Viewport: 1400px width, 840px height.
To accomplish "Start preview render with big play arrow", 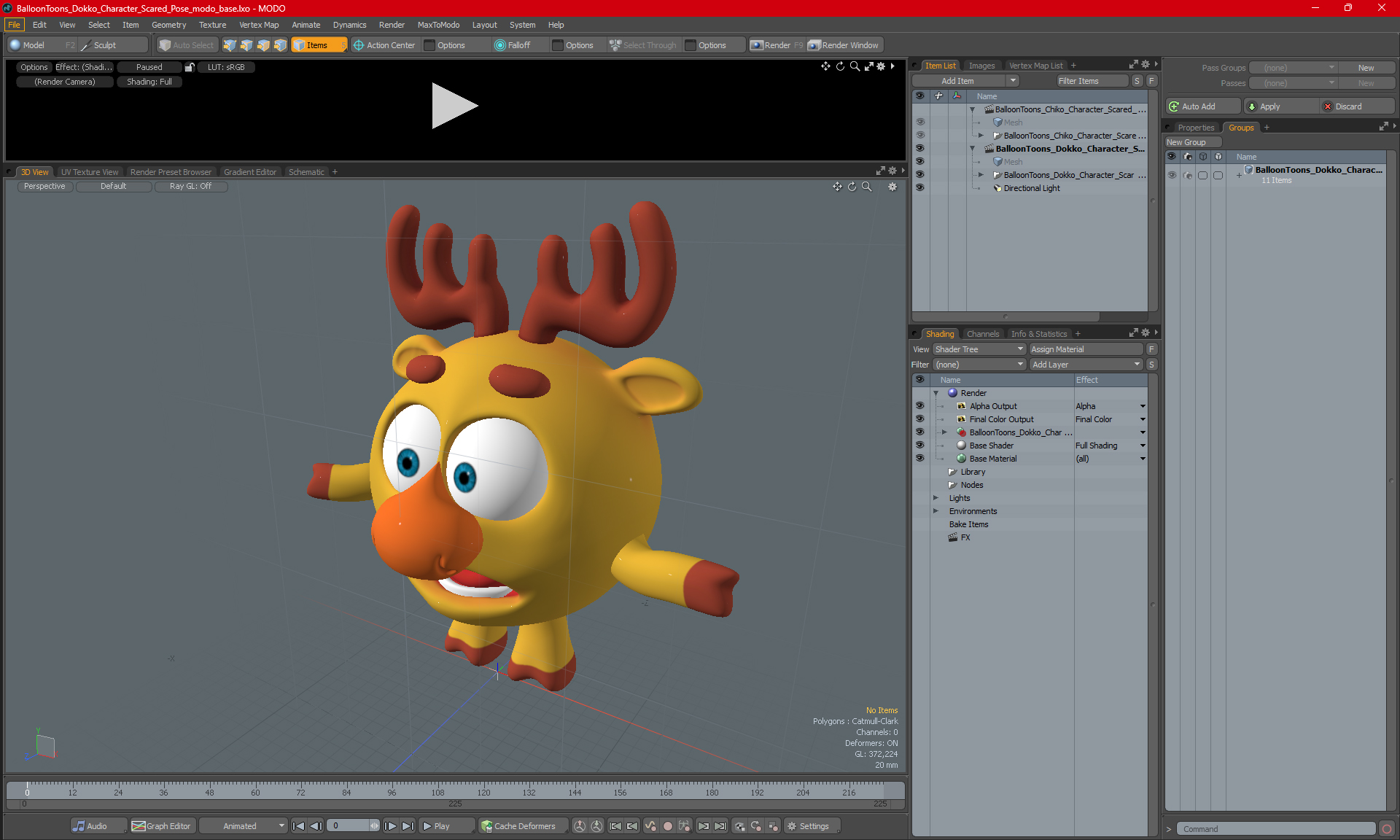I will 454,106.
